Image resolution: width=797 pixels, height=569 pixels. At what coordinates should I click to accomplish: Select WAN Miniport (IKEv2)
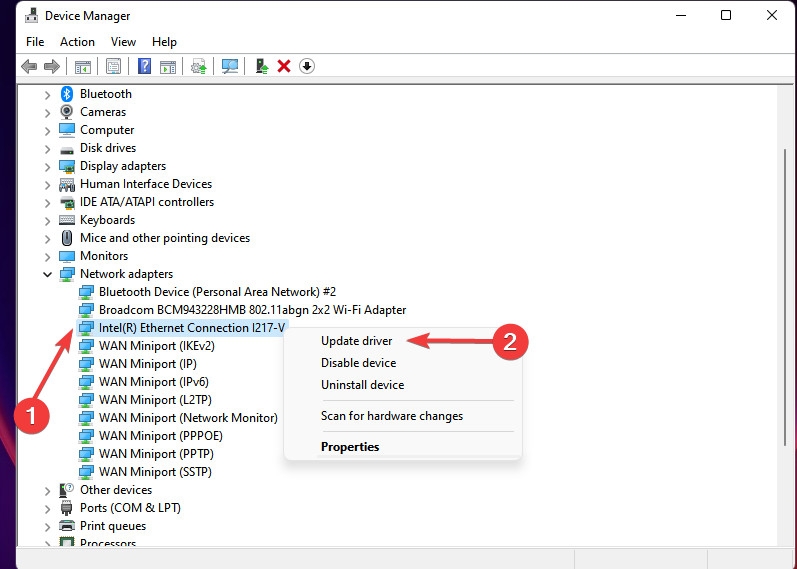click(x=157, y=346)
